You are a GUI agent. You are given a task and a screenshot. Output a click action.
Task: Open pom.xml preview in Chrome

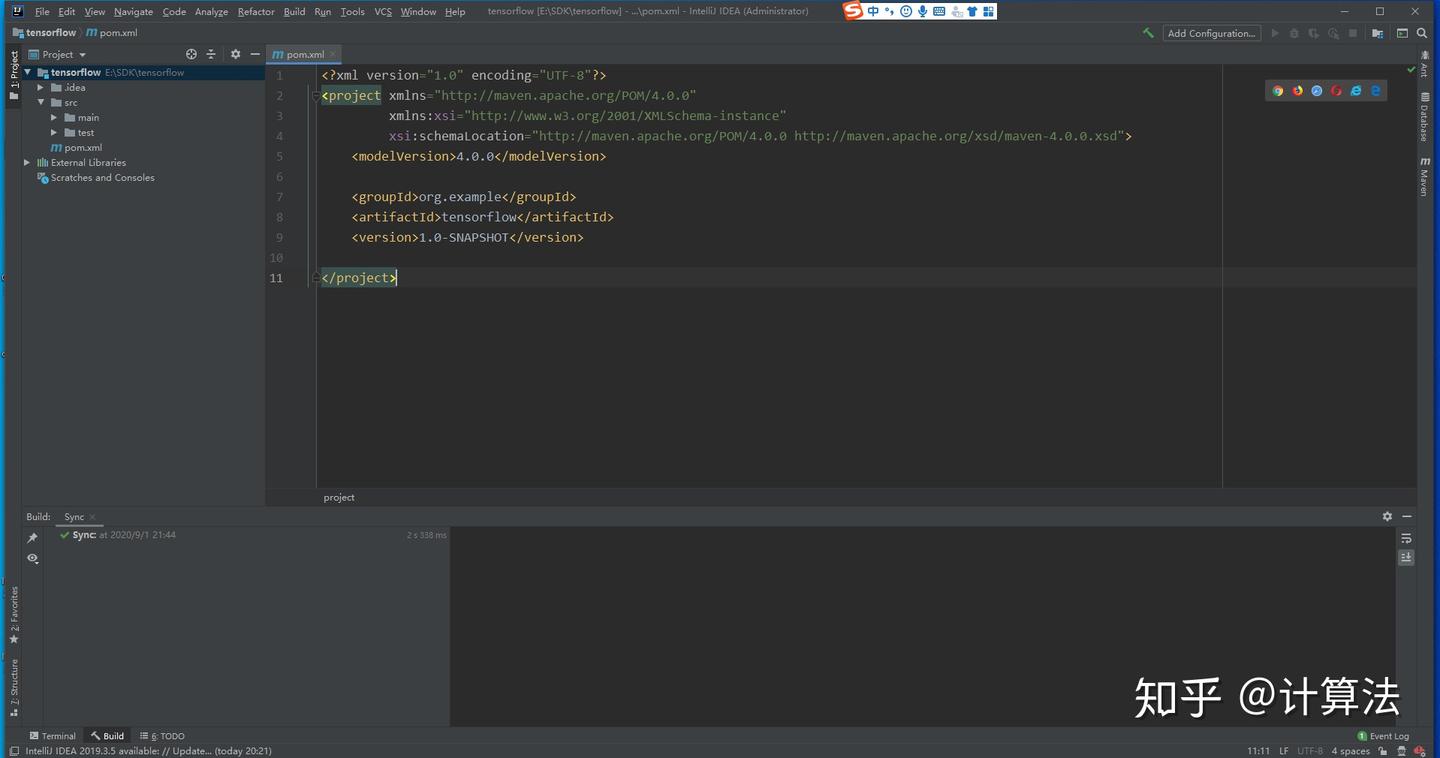click(x=1278, y=91)
